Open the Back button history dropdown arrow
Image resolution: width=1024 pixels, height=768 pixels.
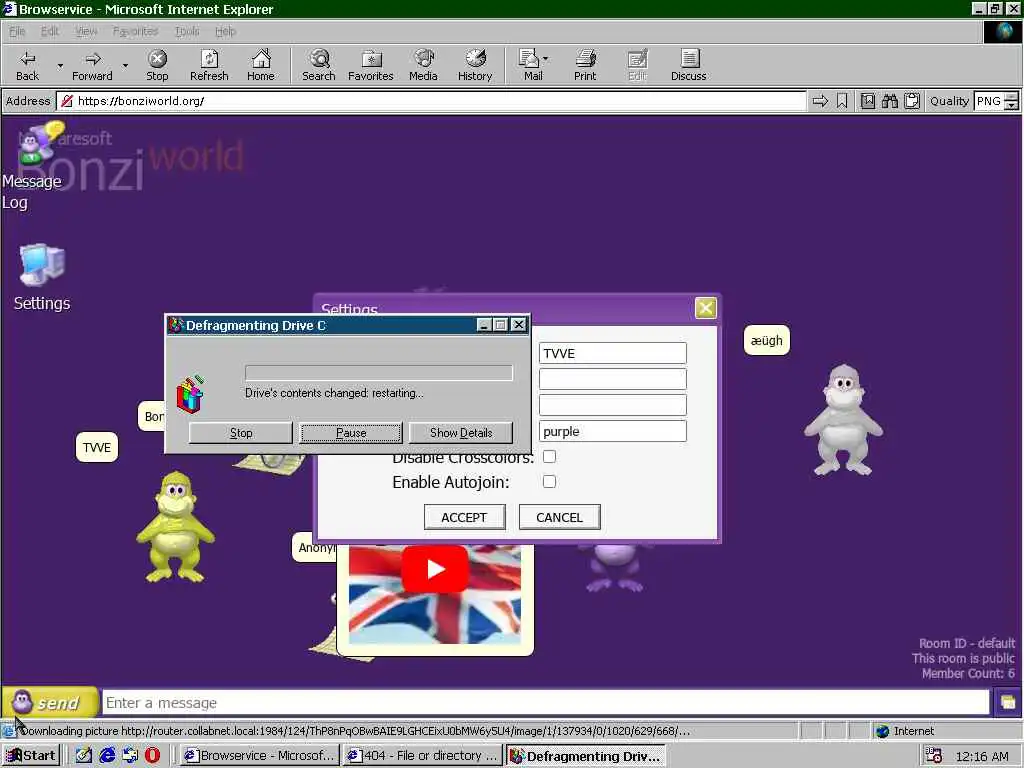[60, 65]
